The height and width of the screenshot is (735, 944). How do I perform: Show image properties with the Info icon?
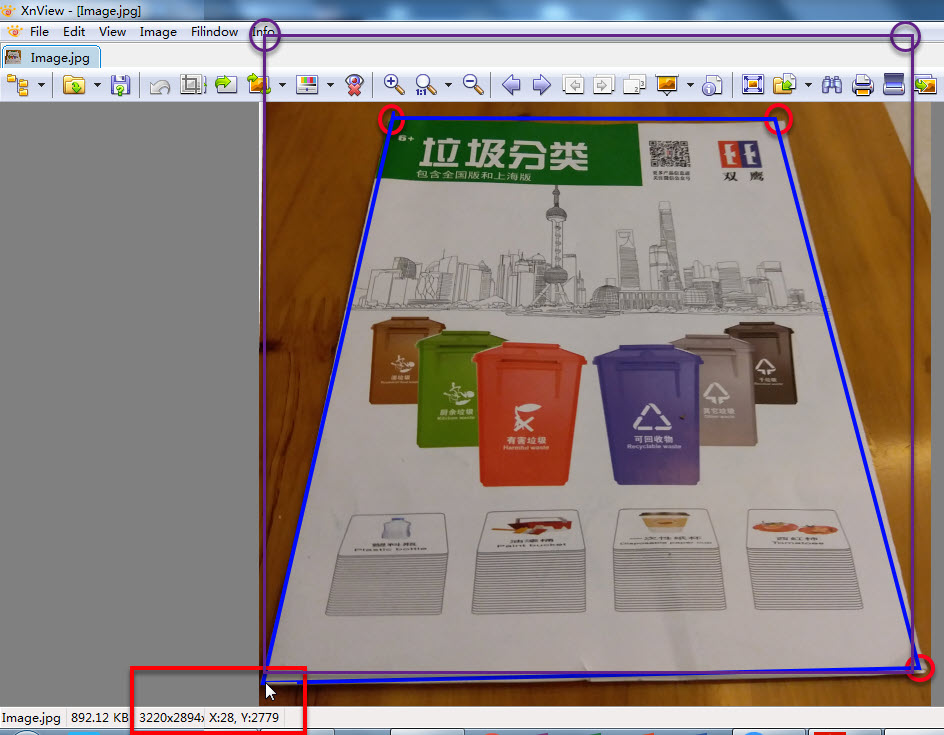click(711, 84)
